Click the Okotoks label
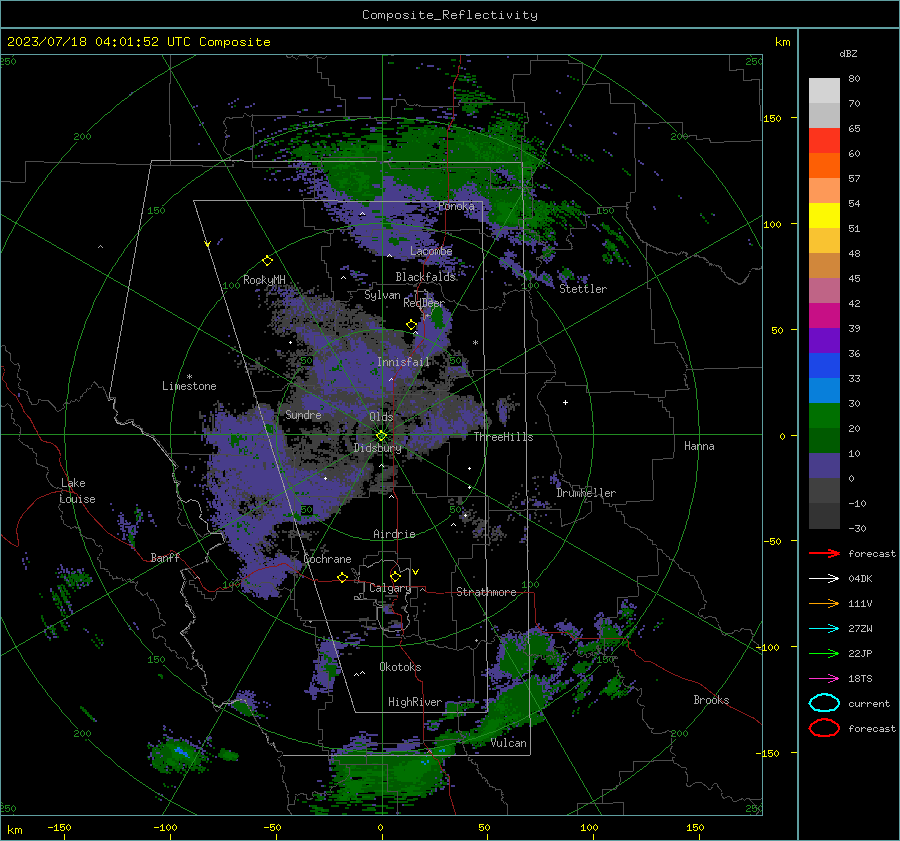Image resolution: width=900 pixels, height=841 pixels. (400, 667)
